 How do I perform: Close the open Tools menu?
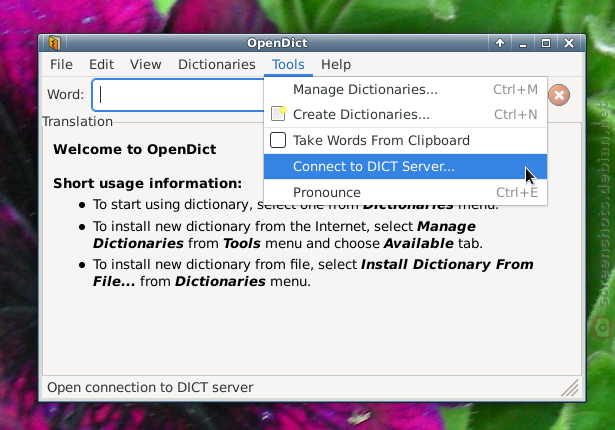tap(288, 64)
